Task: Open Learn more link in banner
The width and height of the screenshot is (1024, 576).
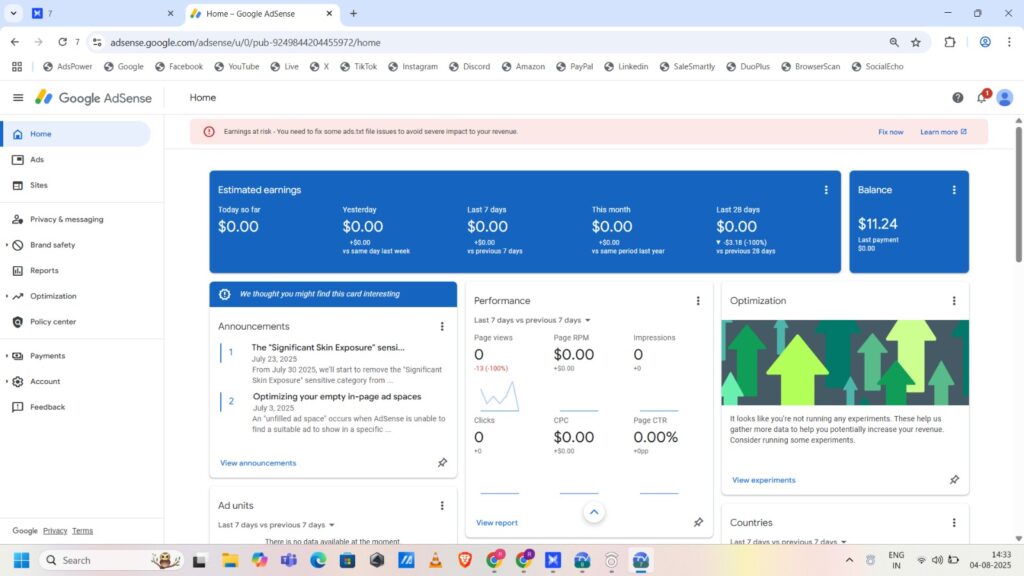Action: [943, 132]
